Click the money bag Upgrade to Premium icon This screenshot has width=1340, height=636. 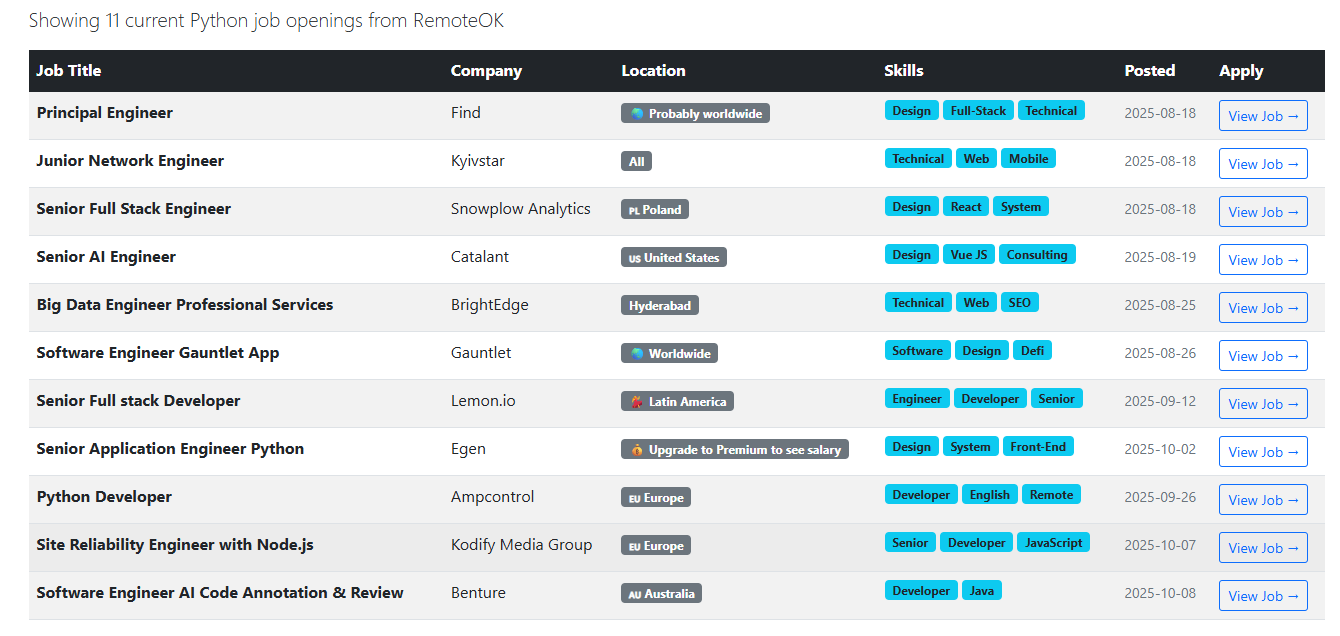[x=637, y=450]
